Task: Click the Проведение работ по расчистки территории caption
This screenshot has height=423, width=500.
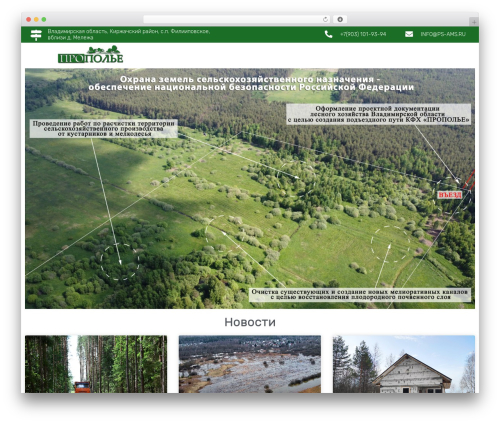Action: (x=104, y=128)
